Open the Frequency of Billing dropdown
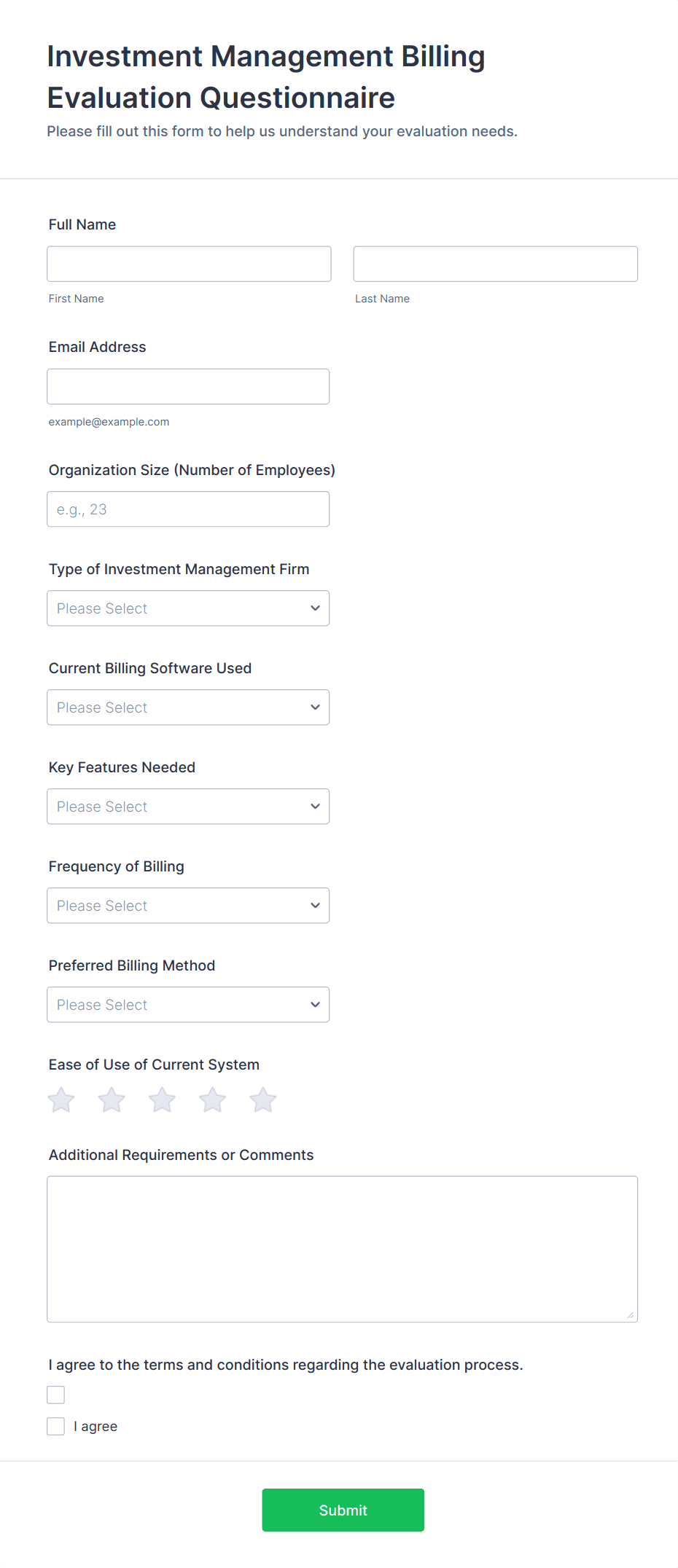 [x=188, y=906]
